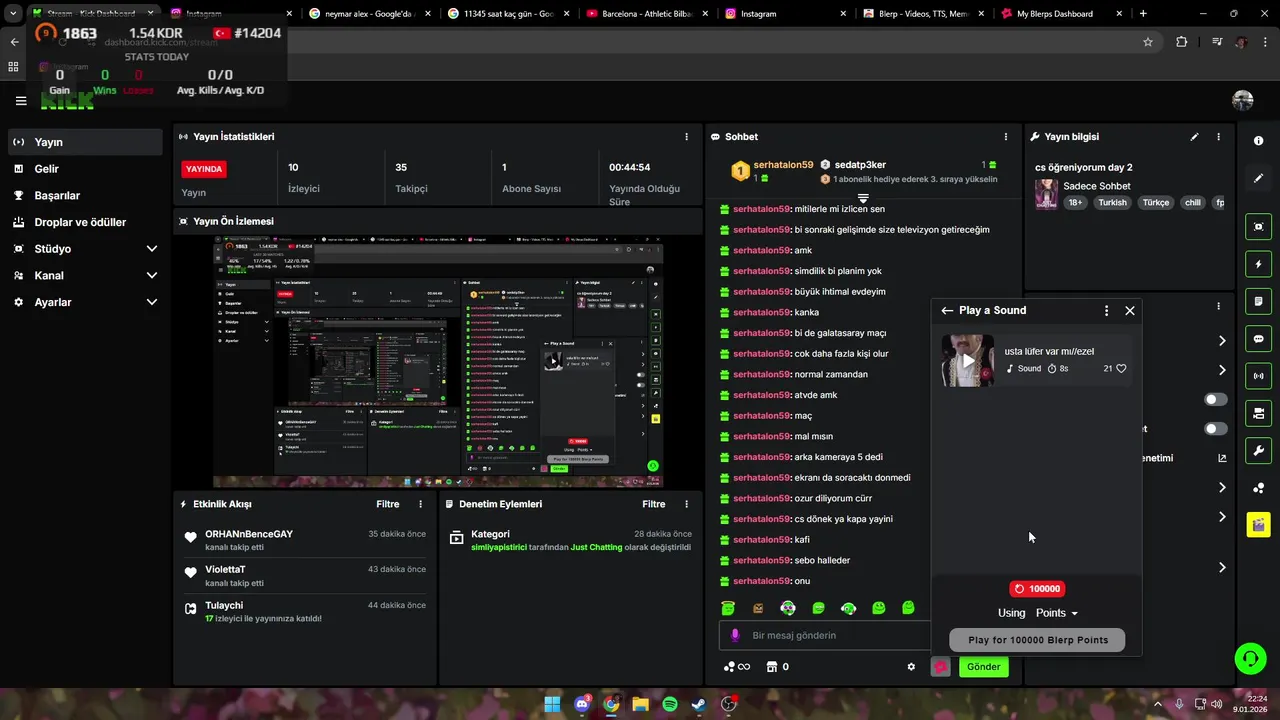Close the Play a Sound panel
1280x720 pixels.
coord(1130,311)
